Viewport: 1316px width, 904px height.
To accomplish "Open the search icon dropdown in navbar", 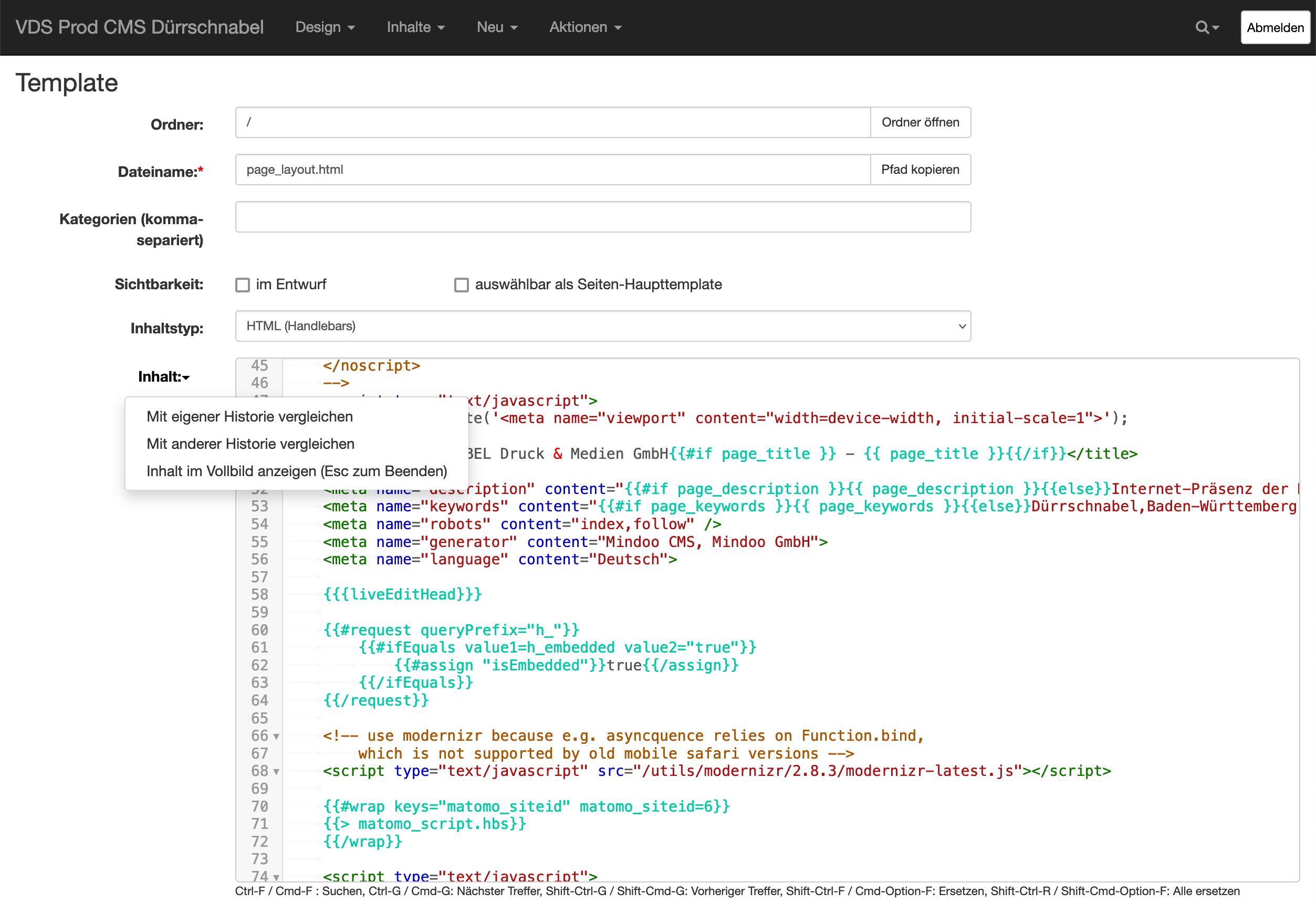I will point(1207,27).
